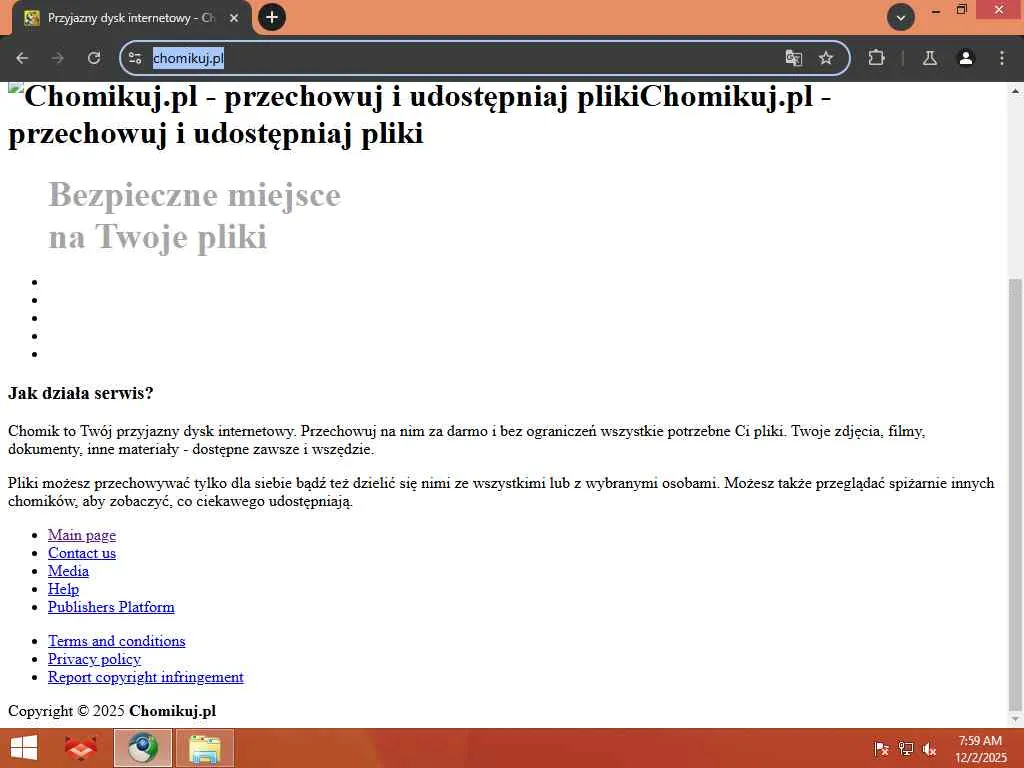Click the 'Jak działa serwis?' heading
The width and height of the screenshot is (1024, 768).
[80, 393]
